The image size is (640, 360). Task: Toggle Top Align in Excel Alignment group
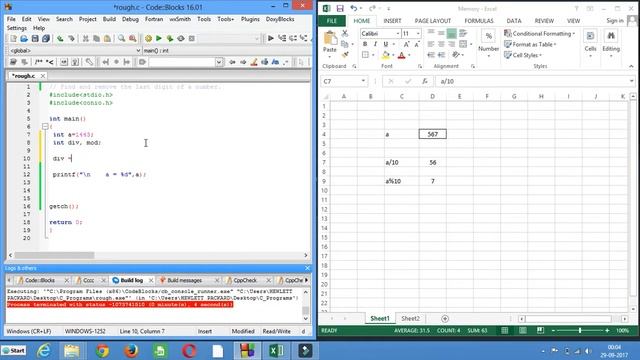tap(431, 33)
